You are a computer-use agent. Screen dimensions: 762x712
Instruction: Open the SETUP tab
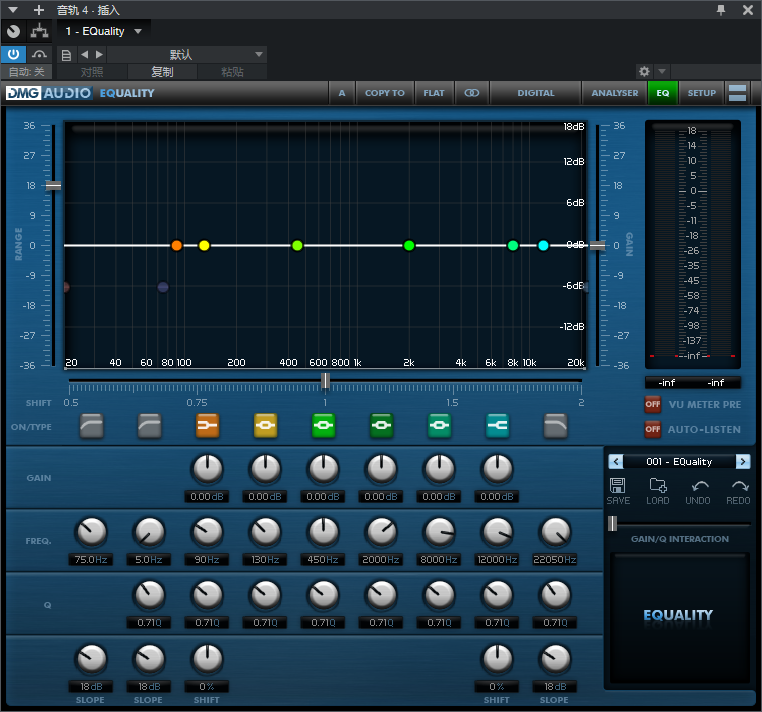[x=701, y=93]
